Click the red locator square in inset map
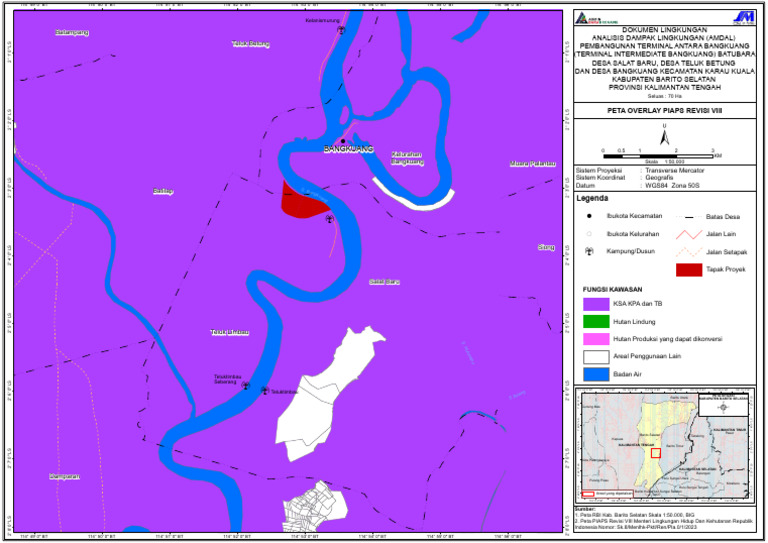Viewport: 768px width, 543px height. [x=656, y=453]
